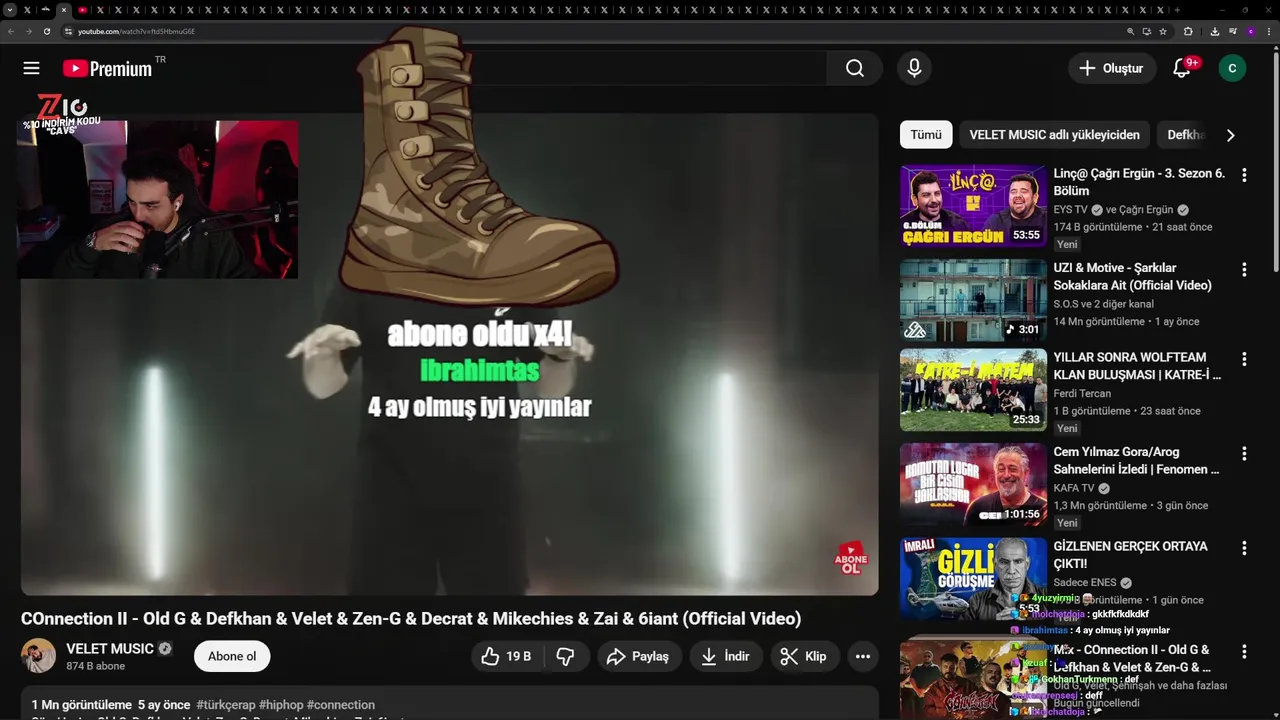Open options menu for UZI & Motive video
Image resolution: width=1280 pixels, height=720 pixels.
(x=1244, y=270)
